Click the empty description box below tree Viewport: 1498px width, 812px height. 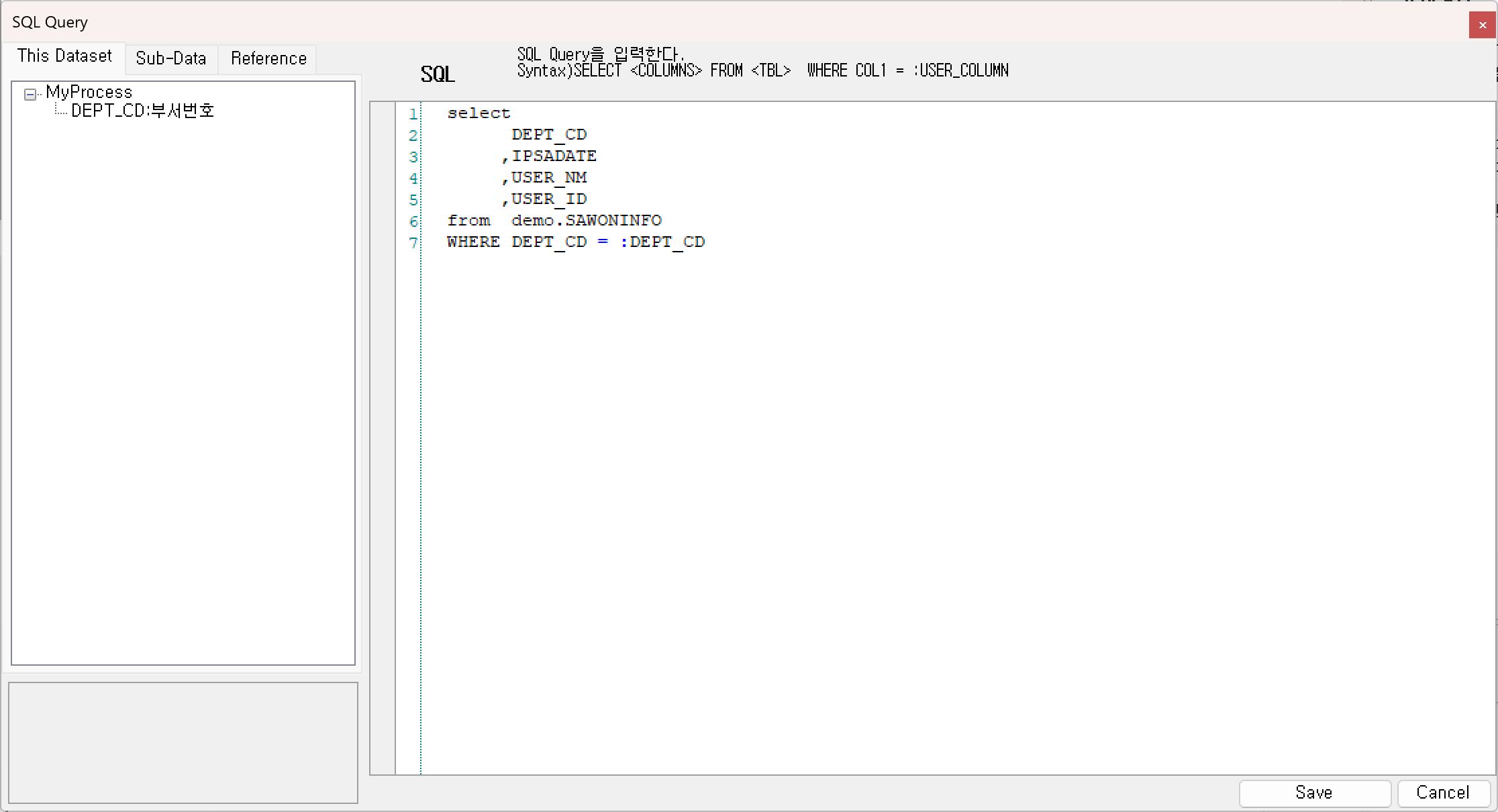[x=183, y=742]
